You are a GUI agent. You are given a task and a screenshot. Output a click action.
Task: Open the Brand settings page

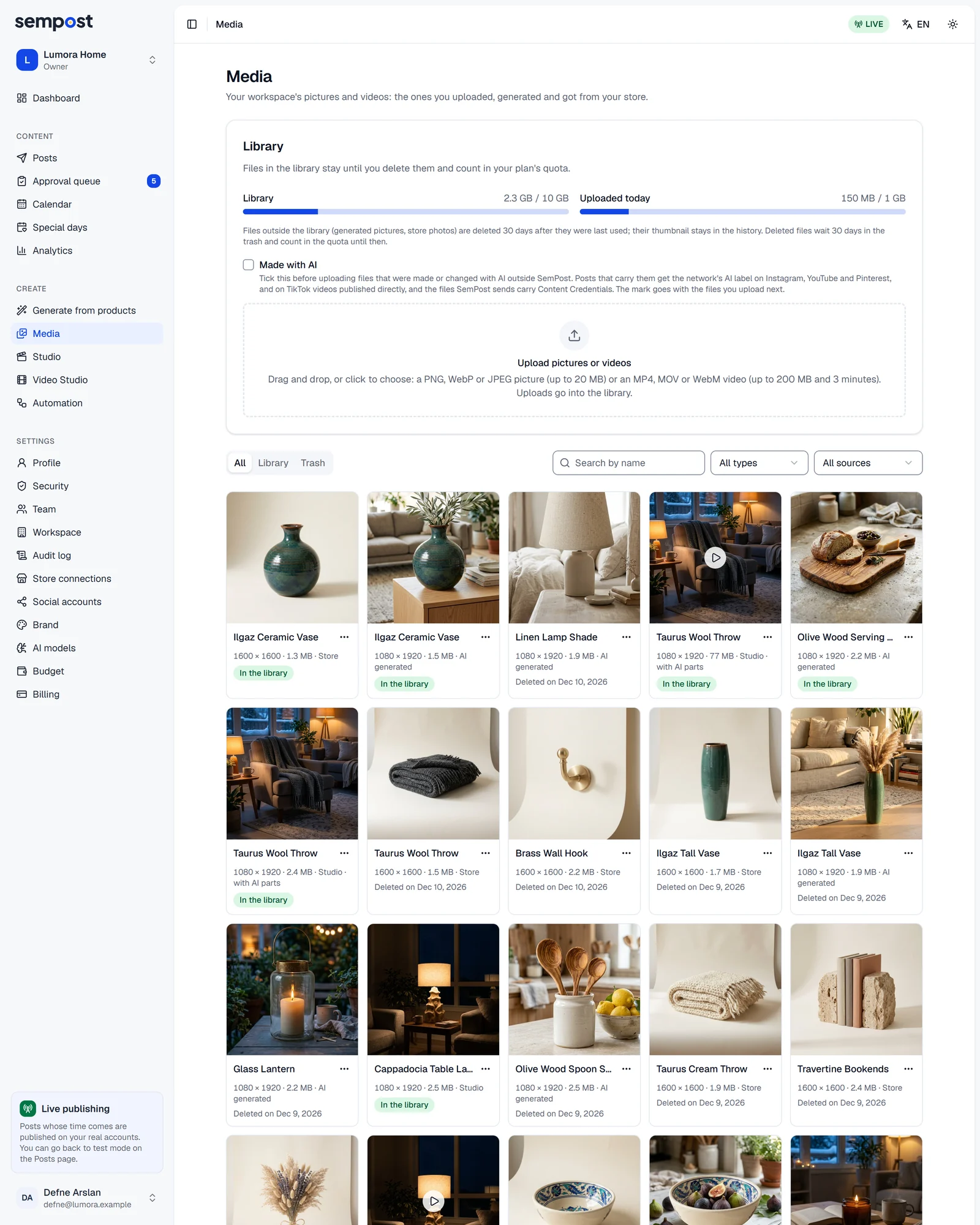[87, 625]
